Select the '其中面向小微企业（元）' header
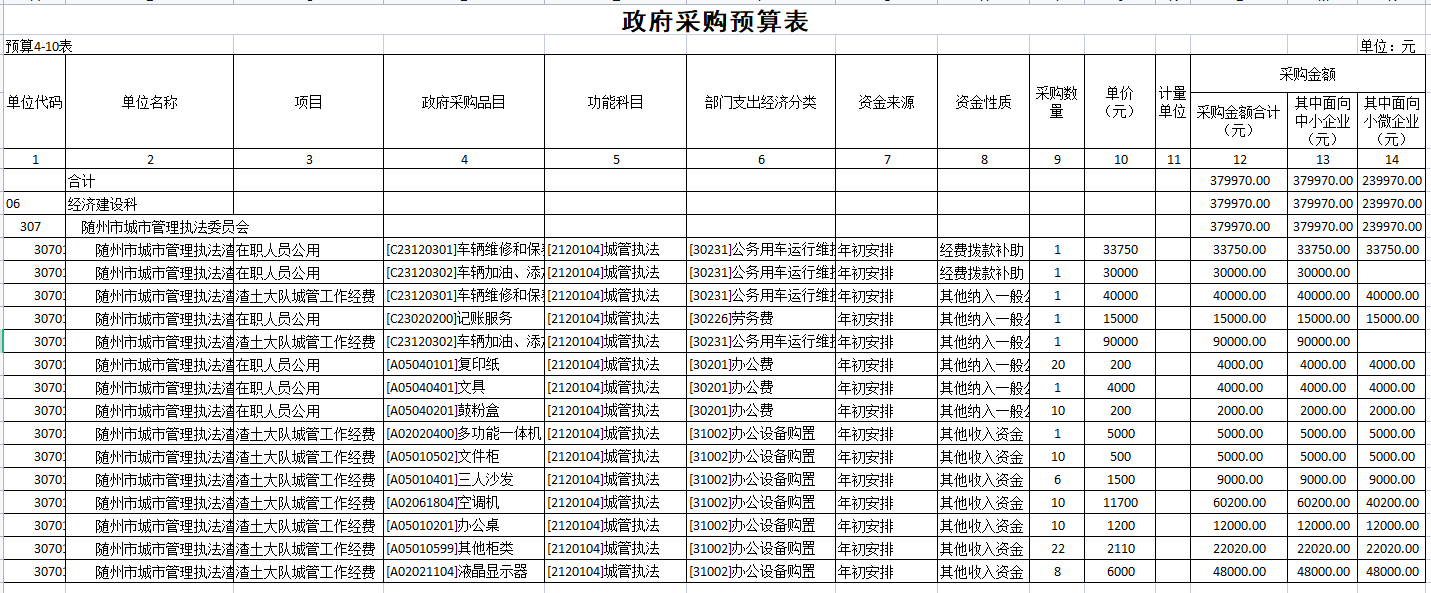 point(1391,122)
